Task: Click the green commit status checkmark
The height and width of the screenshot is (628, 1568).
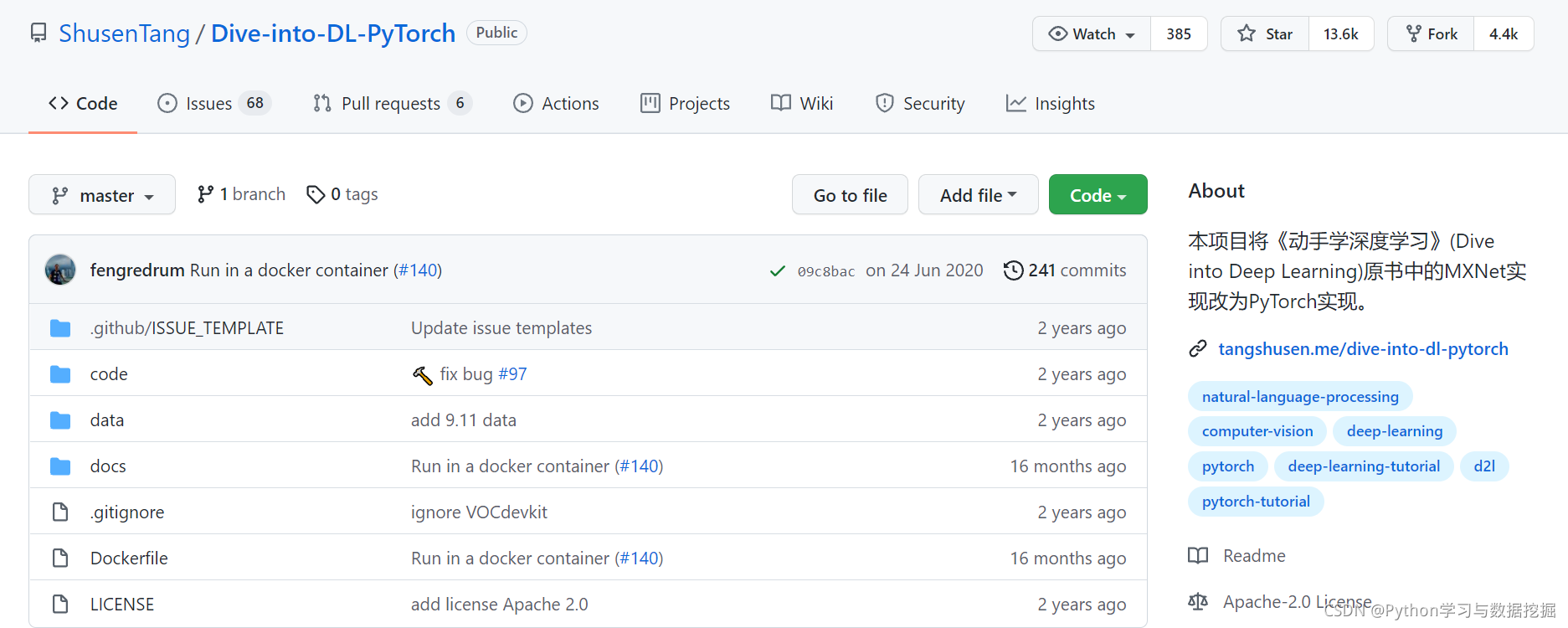Action: (778, 270)
